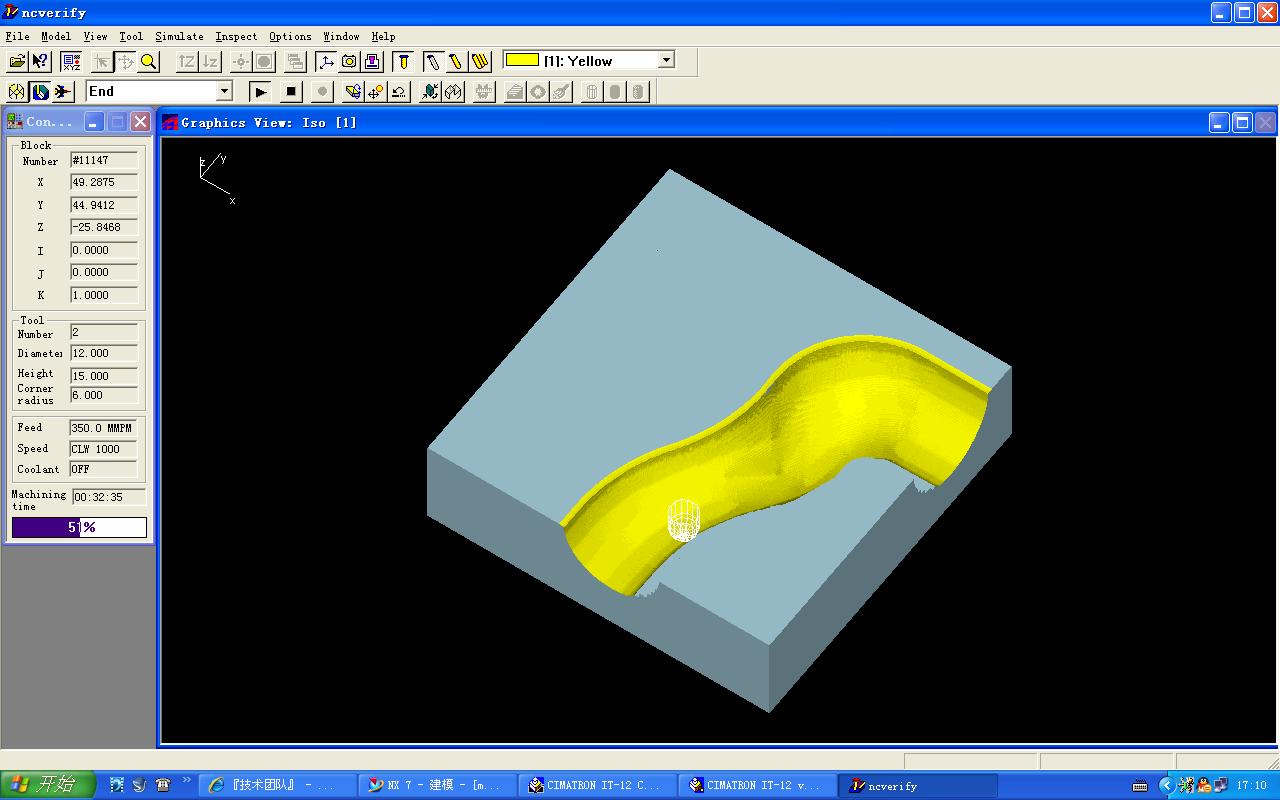Open the Help menu
Viewport: 1280px width, 800px height.
point(383,36)
